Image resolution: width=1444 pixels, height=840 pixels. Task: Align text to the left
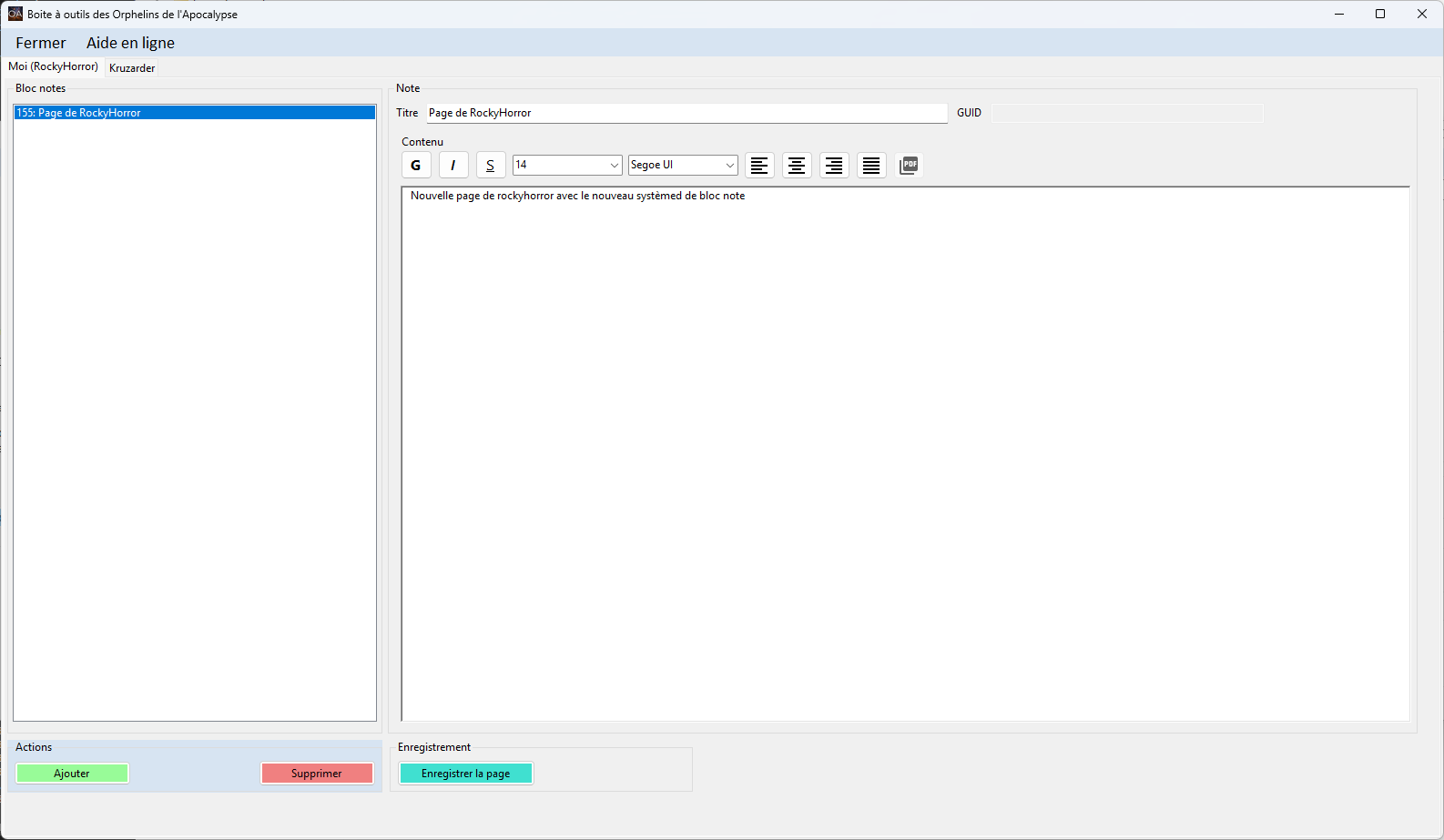759,165
